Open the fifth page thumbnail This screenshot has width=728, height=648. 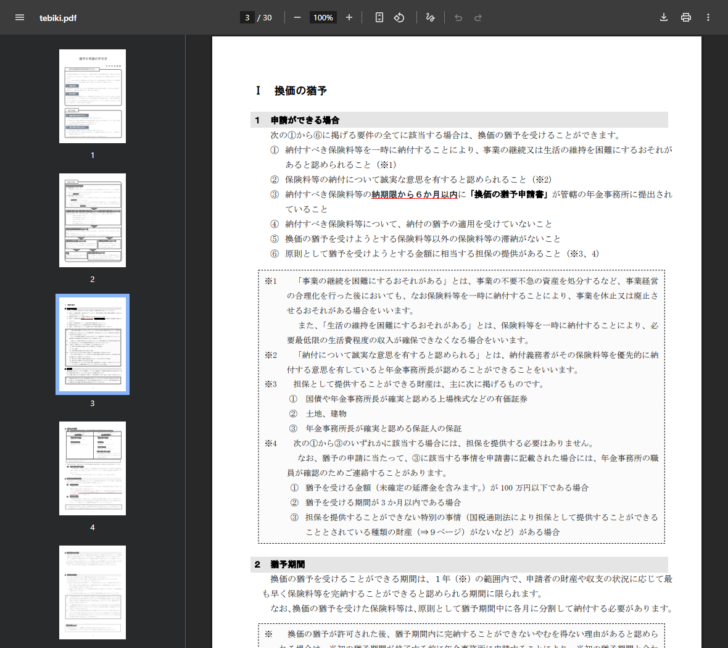(x=92, y=592)
